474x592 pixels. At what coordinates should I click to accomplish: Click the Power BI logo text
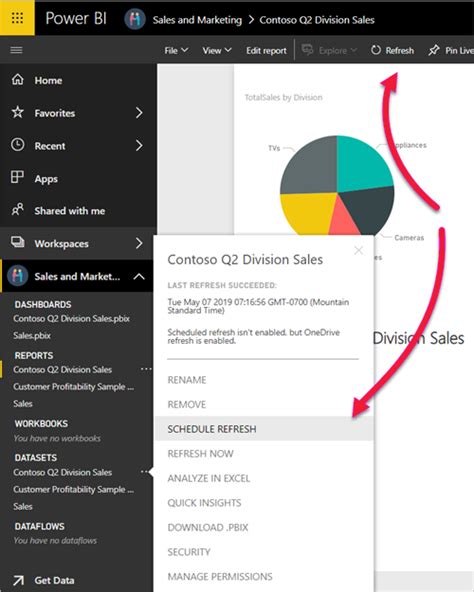(76, 18)
